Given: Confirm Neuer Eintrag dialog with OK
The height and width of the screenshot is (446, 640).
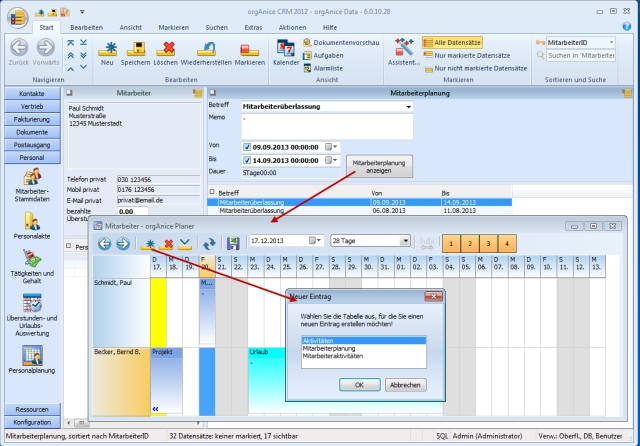Looking at the screenshot, I should (x=360, y=385).
